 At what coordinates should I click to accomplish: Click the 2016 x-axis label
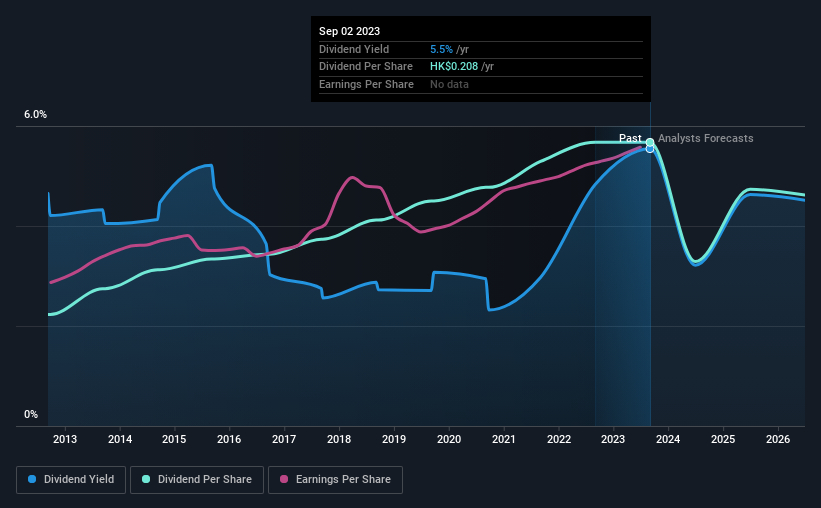pyautogui.click(x=229, y=439)
